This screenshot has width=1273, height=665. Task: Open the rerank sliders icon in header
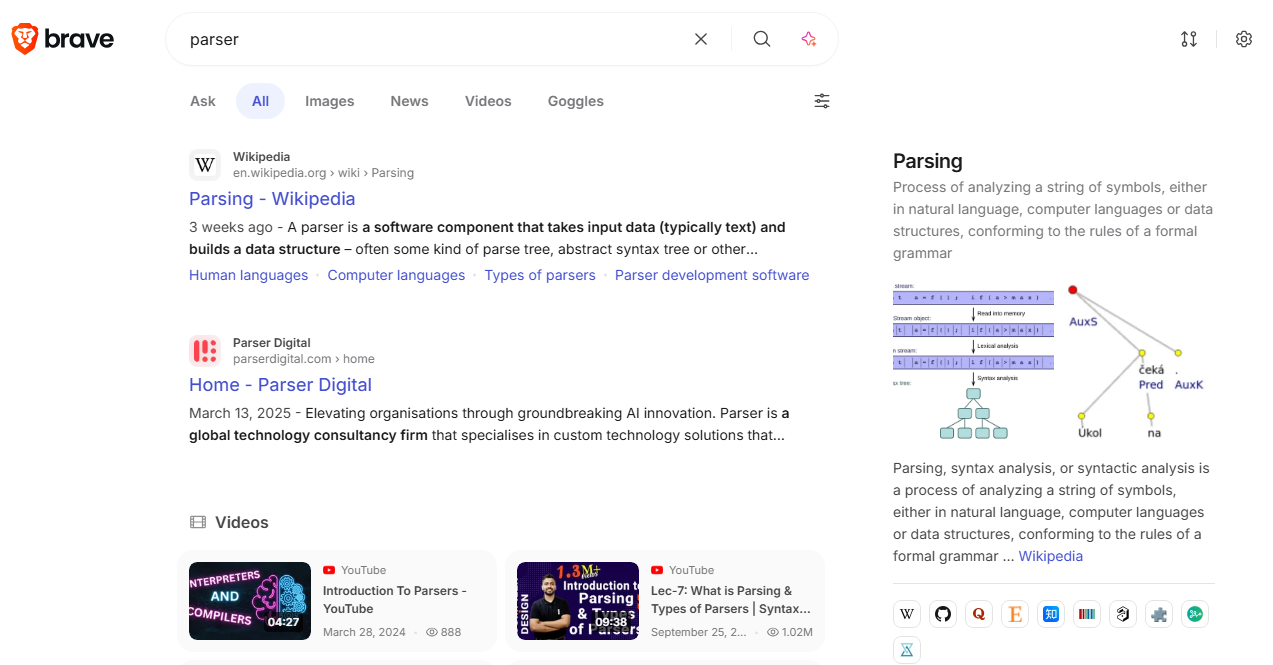click(1189, 39)
